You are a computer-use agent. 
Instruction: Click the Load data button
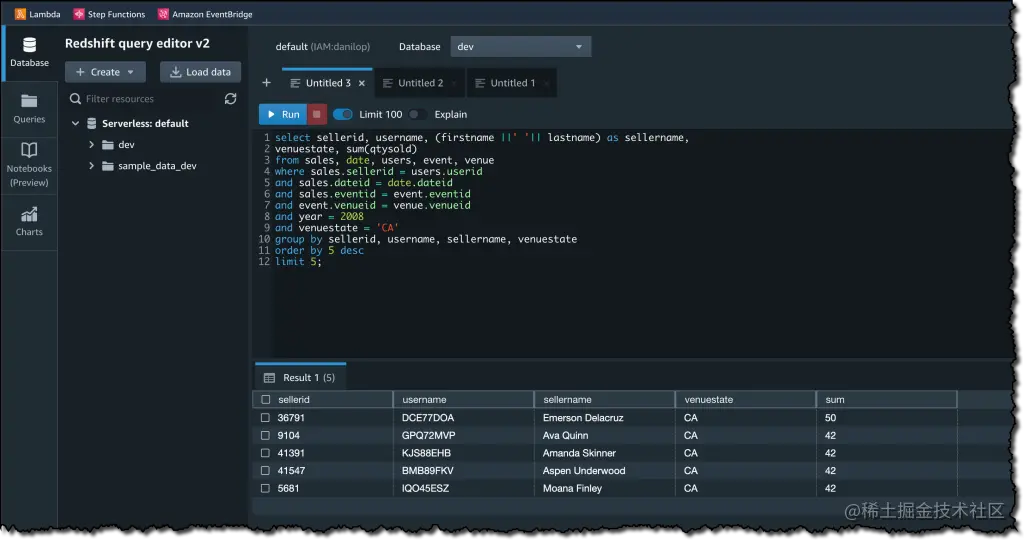pos(200,72)
